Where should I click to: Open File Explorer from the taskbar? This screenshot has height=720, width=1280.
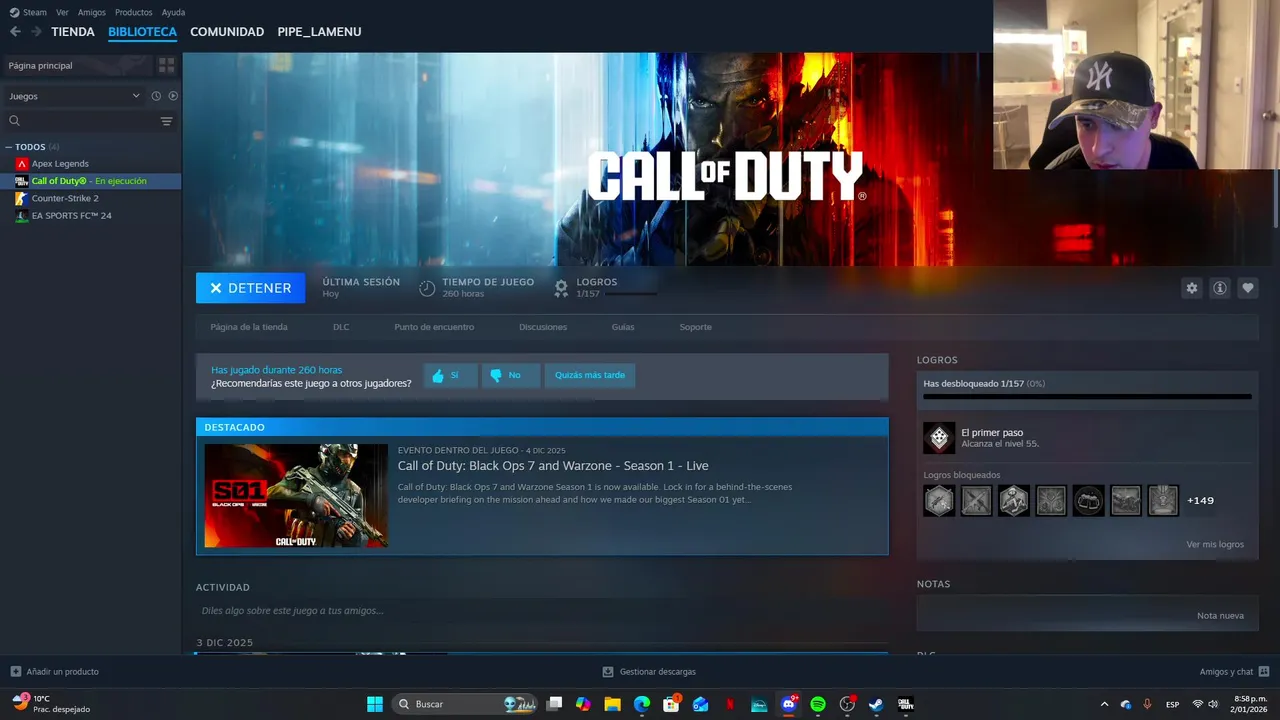point(612,704)
